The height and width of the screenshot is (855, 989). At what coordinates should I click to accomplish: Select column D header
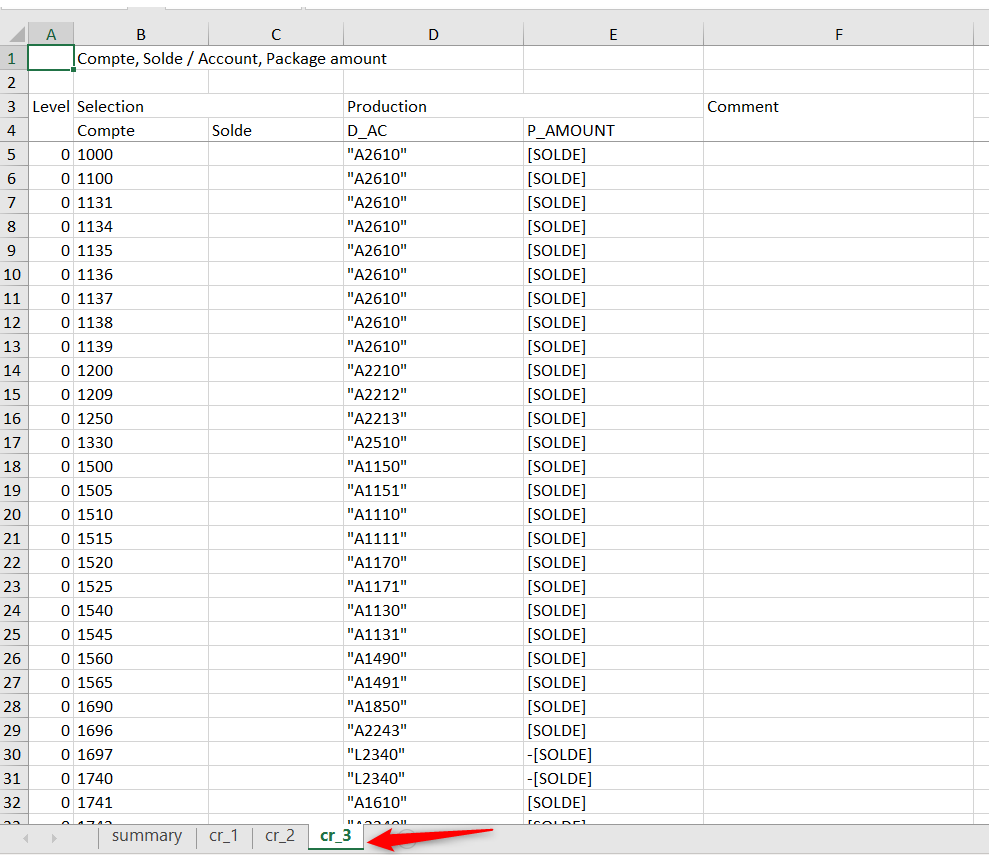[433, 34]
